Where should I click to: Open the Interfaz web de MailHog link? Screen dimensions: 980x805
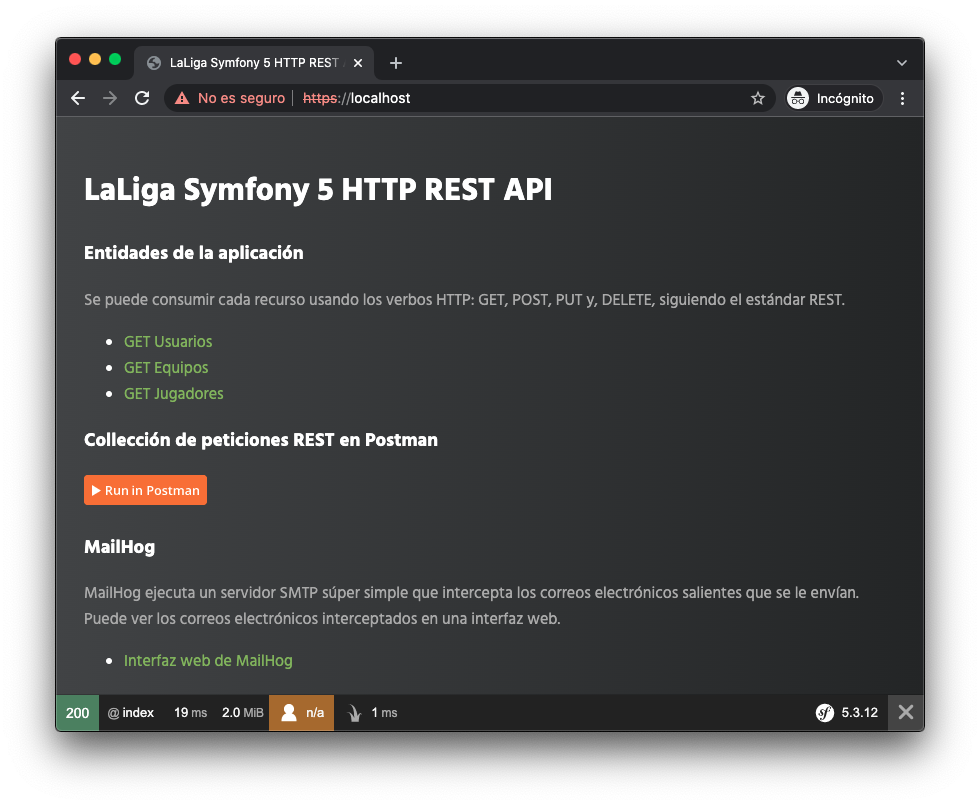208,661
